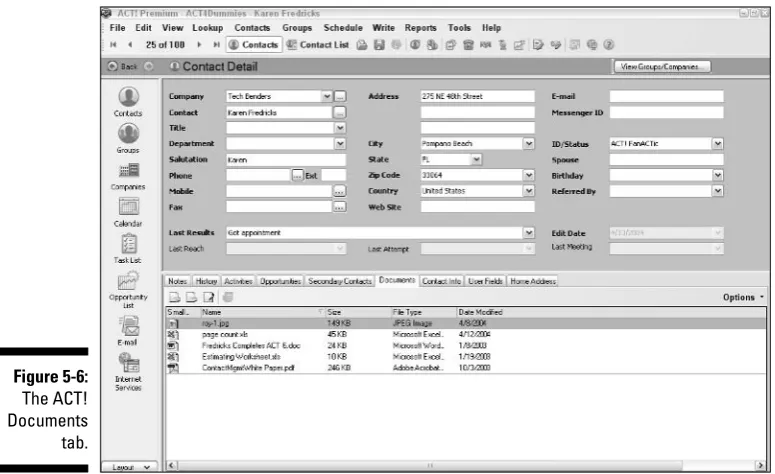Viewport: 775px width, 474px height.
Task: Expand the State dropdown
Action: (x=476, y=160)
